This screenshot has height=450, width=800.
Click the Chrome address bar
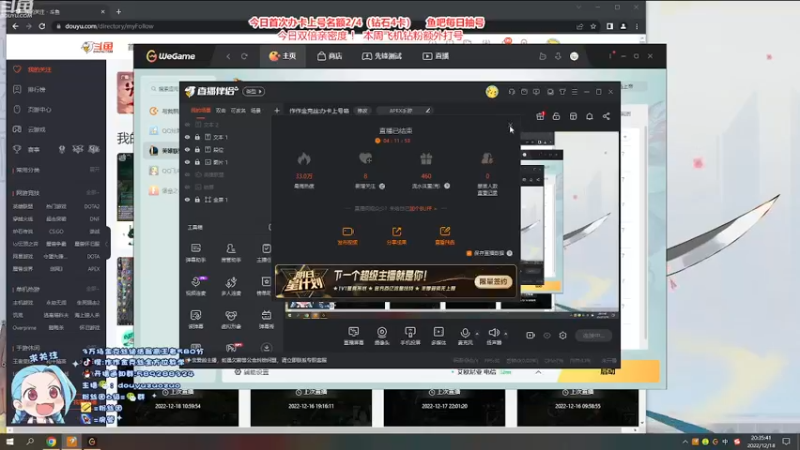coord(306,26)
